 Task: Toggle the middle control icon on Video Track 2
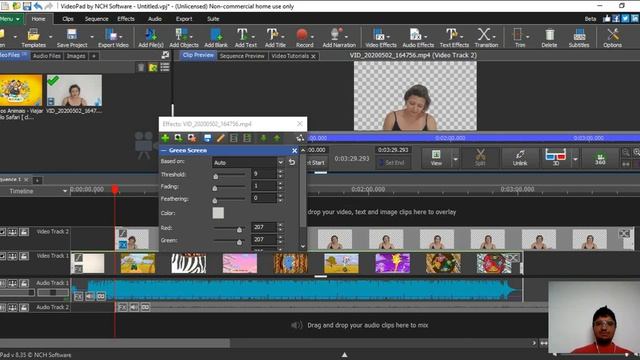coord(13,232)
